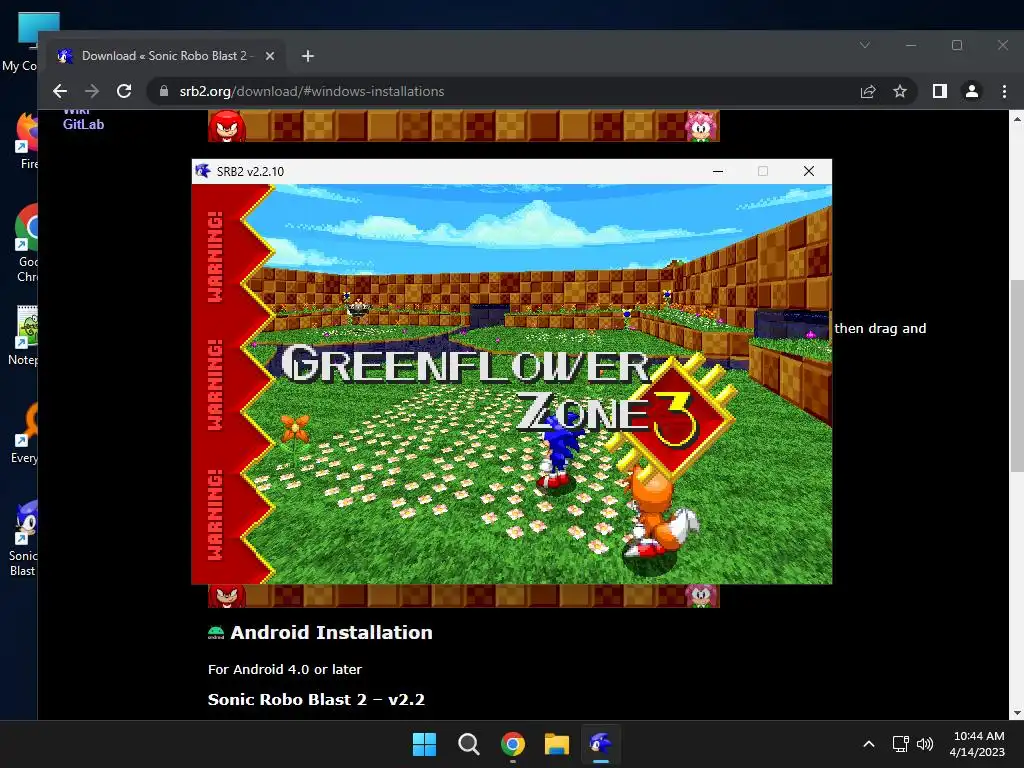Click the SRB2 v2.2.10 window title icon
Image resolution: width=1024 pixels, height=768 pixels.
(202, 171)
